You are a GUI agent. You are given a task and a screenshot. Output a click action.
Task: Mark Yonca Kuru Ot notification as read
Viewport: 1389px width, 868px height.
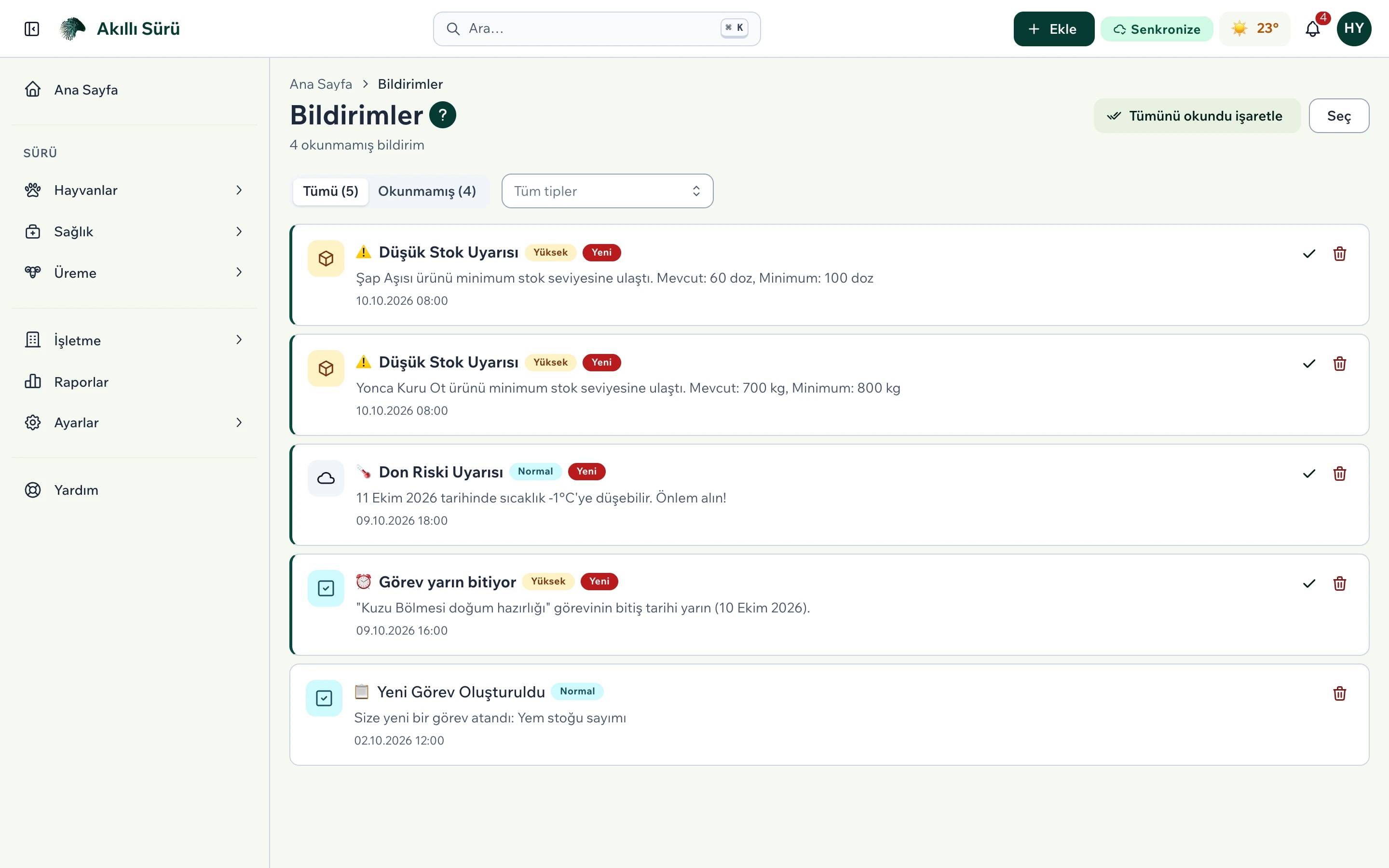coord(1308,364)
